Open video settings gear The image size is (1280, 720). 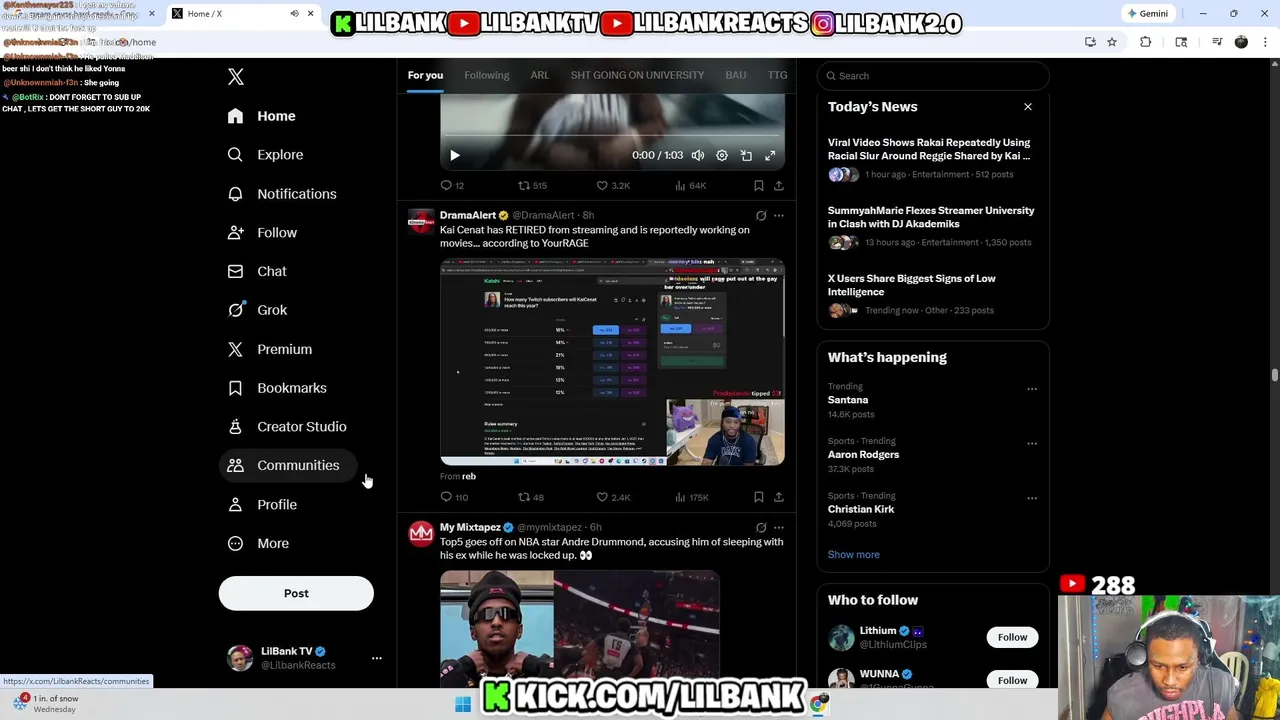(722, 155)
